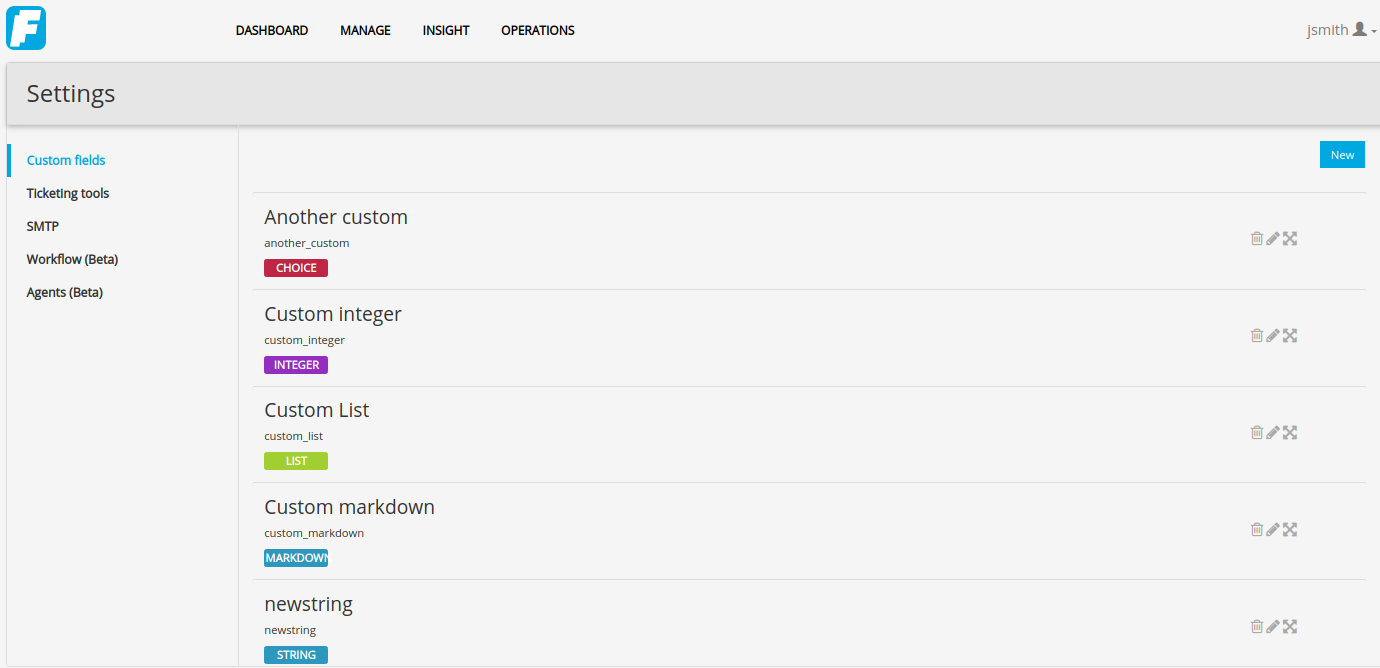Expand the newstring row details

1290,626
